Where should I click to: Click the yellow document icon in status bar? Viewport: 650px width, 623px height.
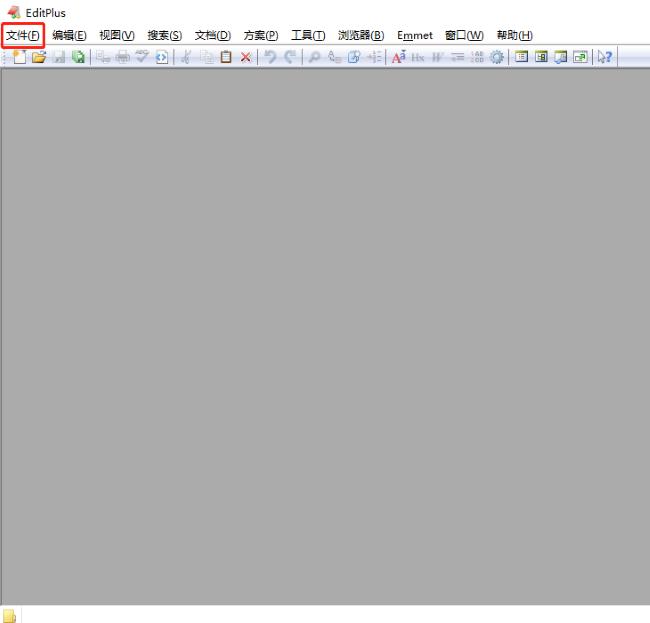click(x=10, y=615)
